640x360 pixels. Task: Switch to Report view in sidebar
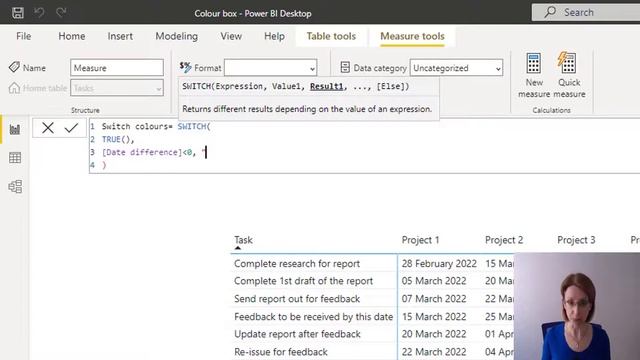(x=15, y=129)
